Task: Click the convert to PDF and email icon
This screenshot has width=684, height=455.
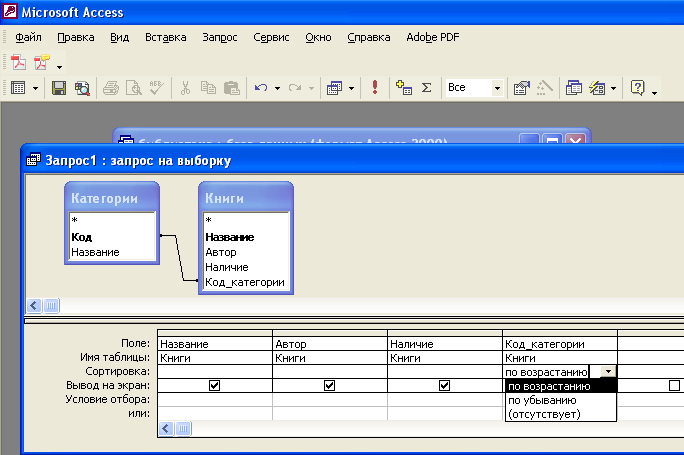Action: (42, 62)
